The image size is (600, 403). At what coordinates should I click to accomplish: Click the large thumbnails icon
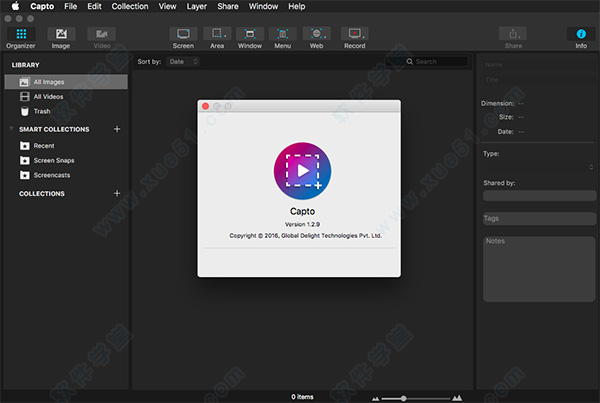457,398
